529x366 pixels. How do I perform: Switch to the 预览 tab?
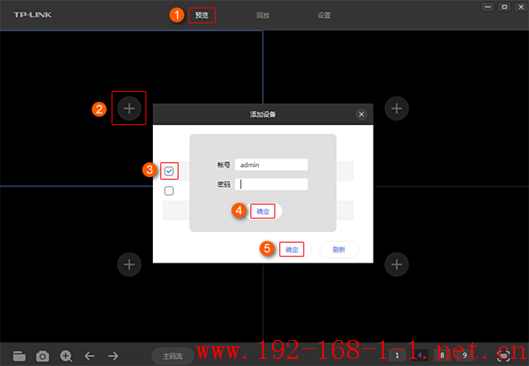202,15
